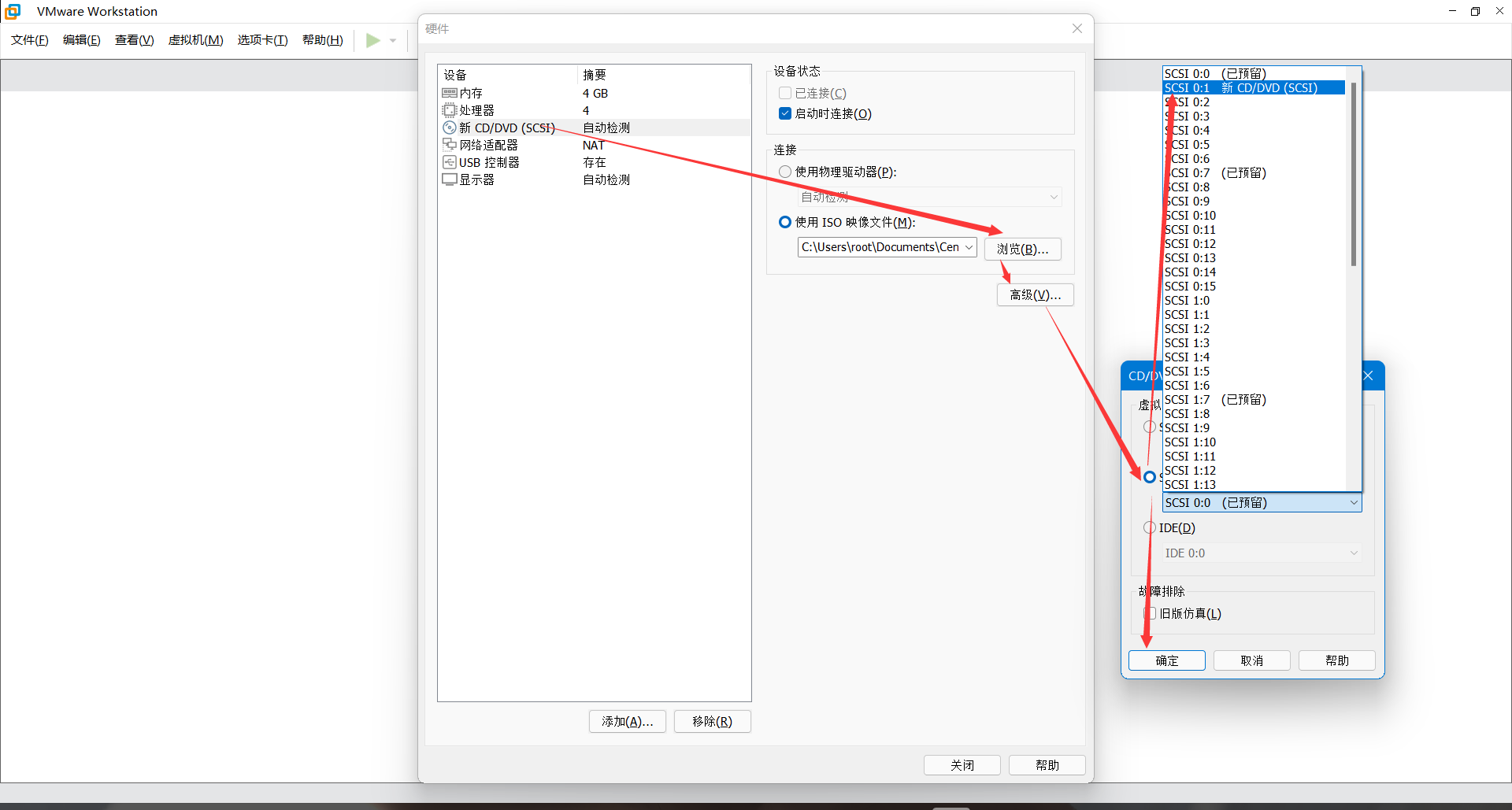This screenshot has width=1512, height=810.
Task: Select SCSI 1:13 in the list
Action: pos(1254,484)
